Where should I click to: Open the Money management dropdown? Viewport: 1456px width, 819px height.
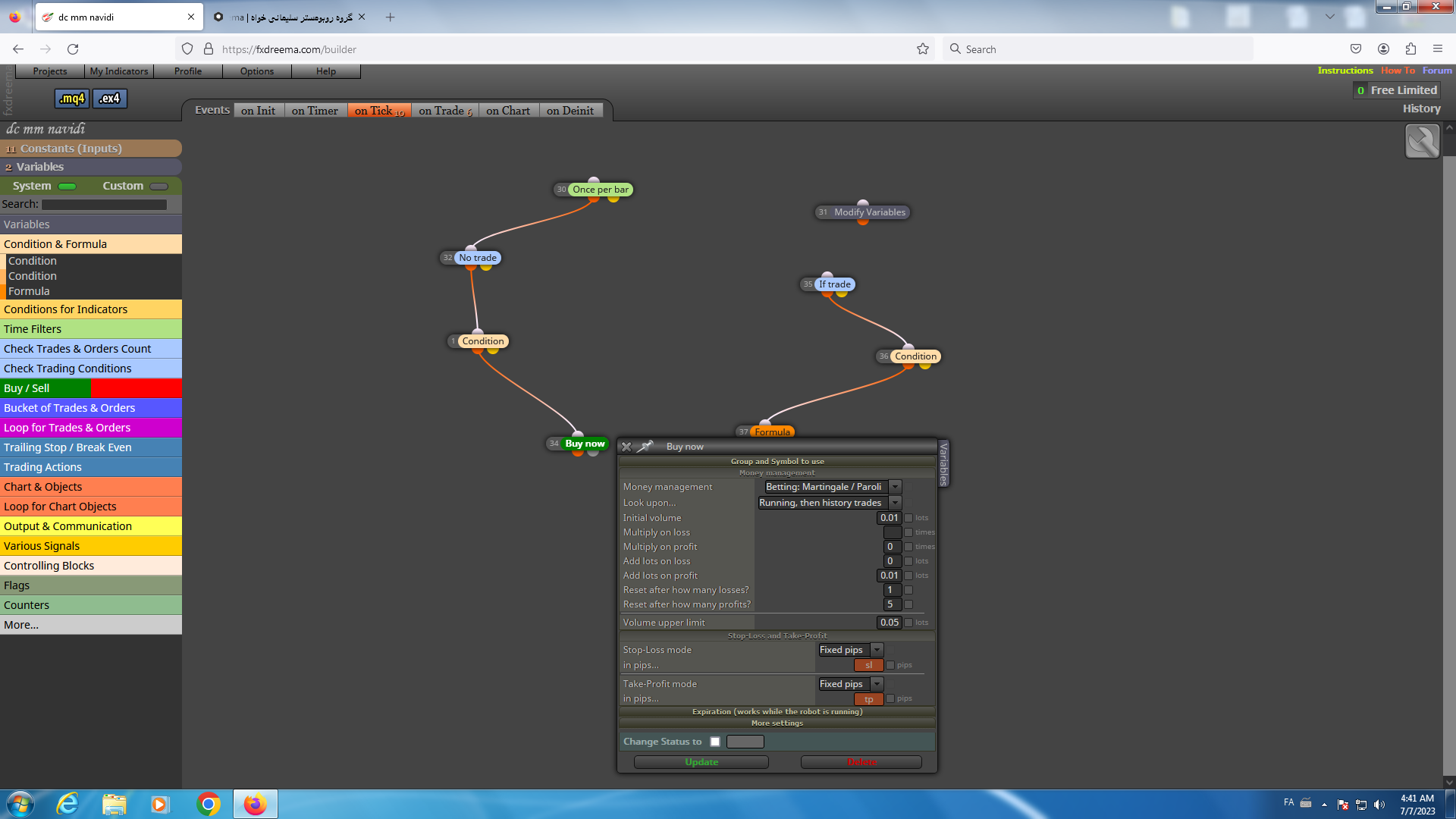click(x=832, y=487)
